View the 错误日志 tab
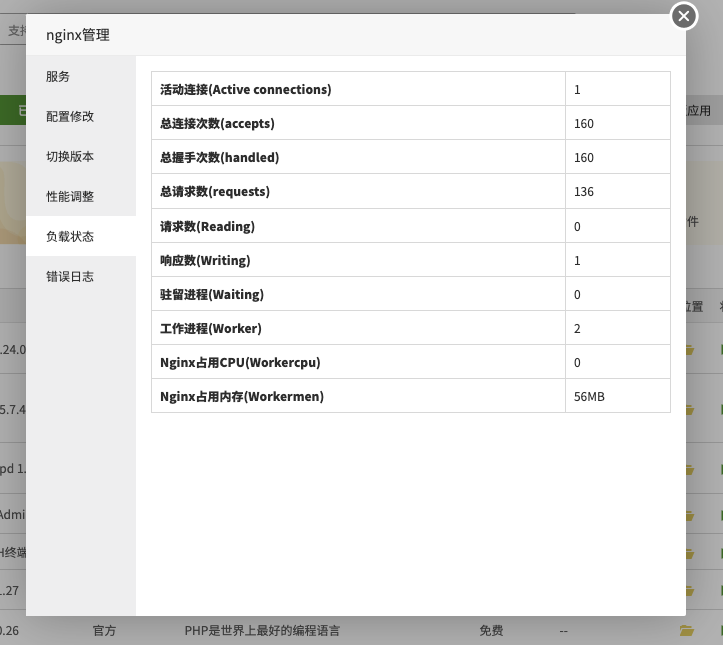This screenshot has width=723, height=645. [x=81, y=276]
